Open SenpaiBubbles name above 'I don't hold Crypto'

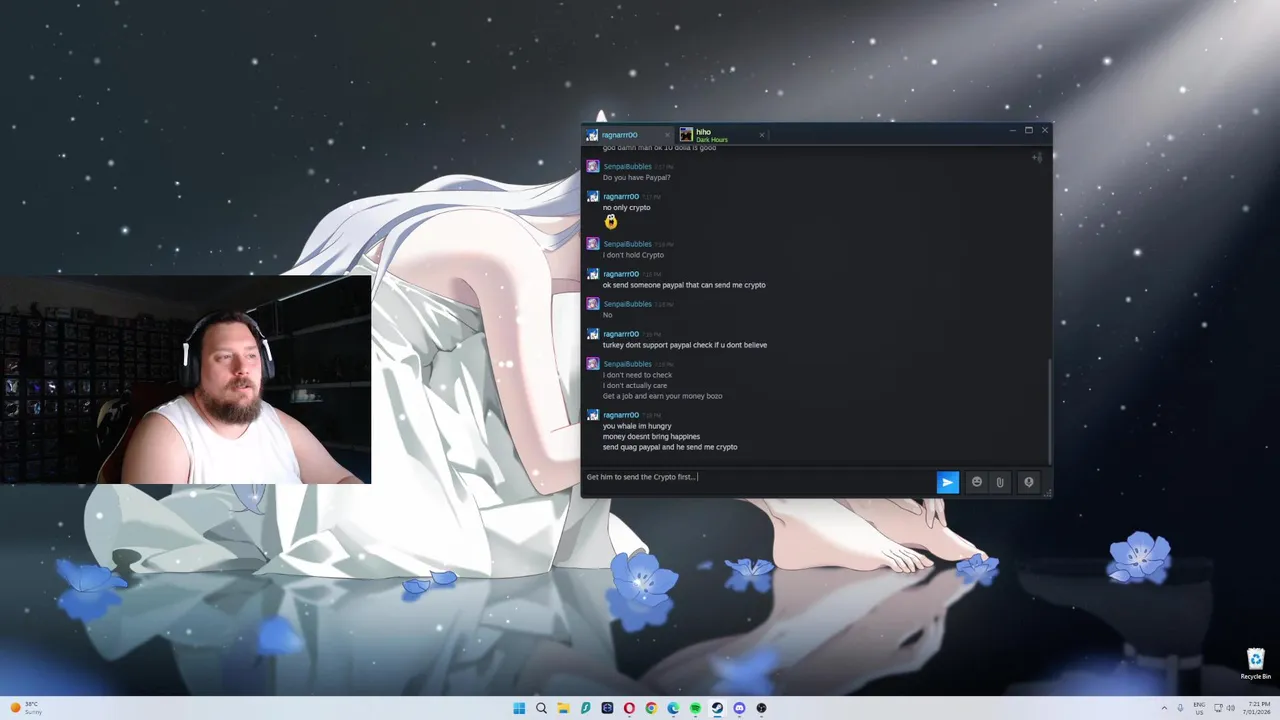(627, 244)
